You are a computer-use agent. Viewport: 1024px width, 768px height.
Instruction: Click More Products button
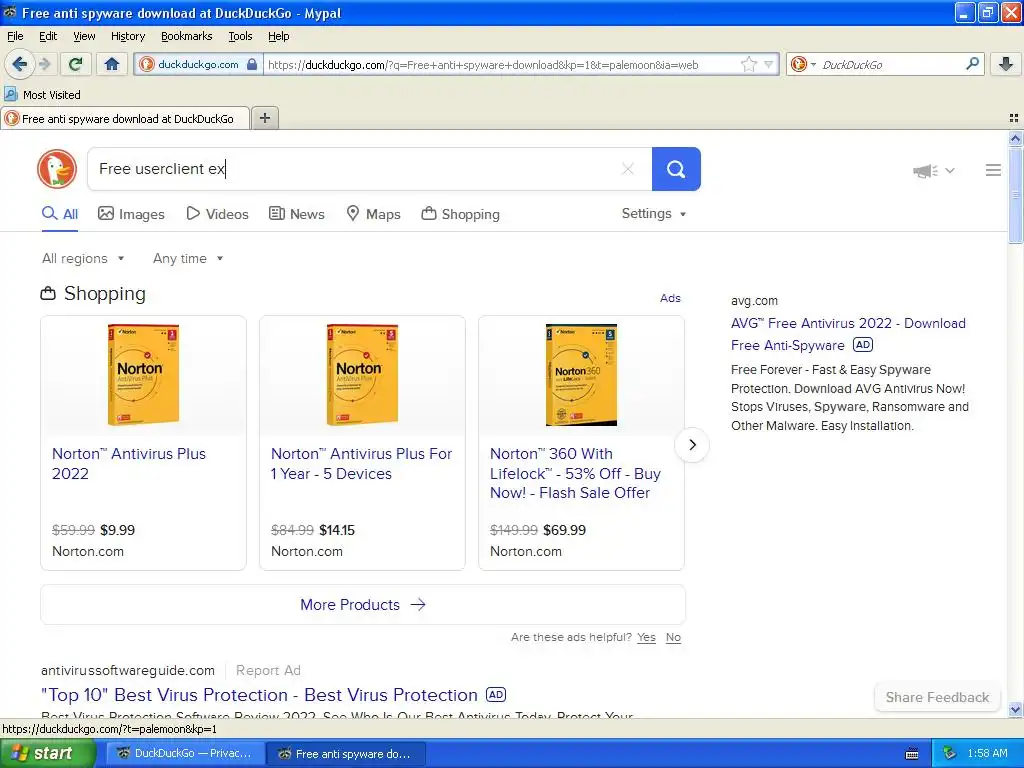pyautogui.click(x=362, y=605)
